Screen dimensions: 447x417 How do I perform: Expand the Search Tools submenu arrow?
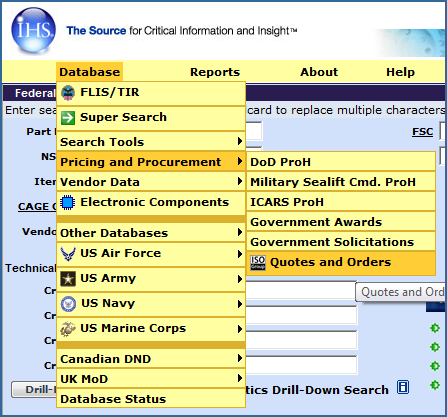click(x=240, y=141)
